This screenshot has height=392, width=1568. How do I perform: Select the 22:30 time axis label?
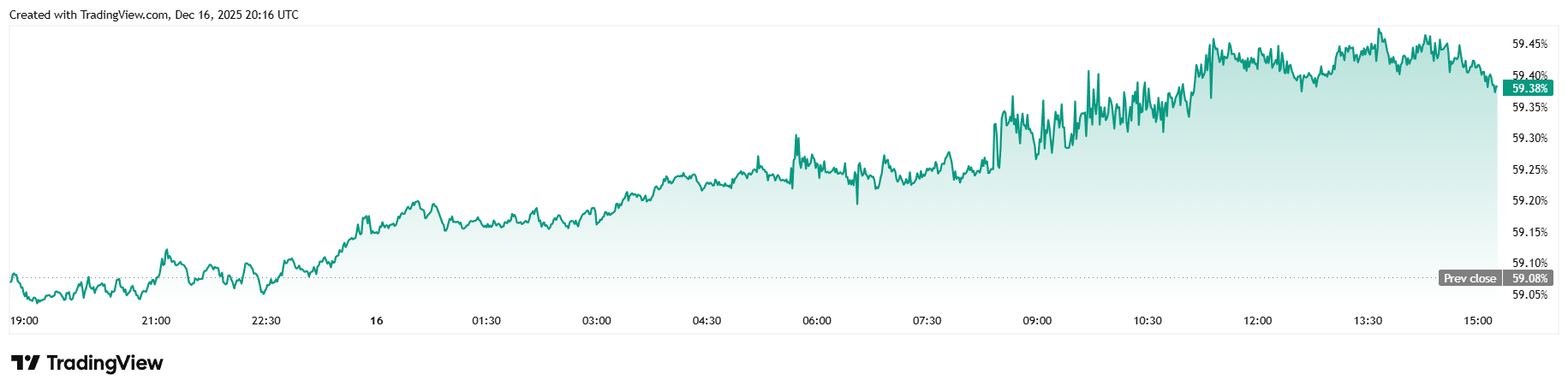[x=266, y=321]
